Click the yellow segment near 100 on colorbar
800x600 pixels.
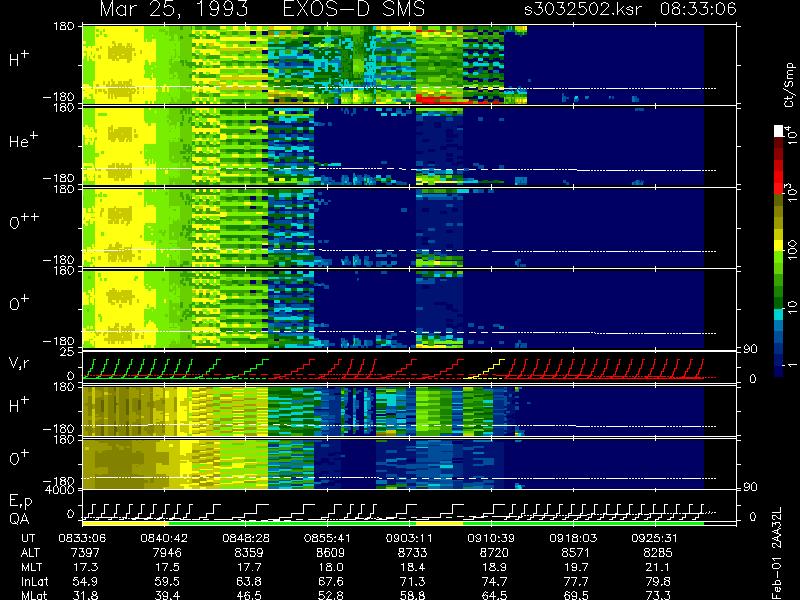[x=779, y=246]
